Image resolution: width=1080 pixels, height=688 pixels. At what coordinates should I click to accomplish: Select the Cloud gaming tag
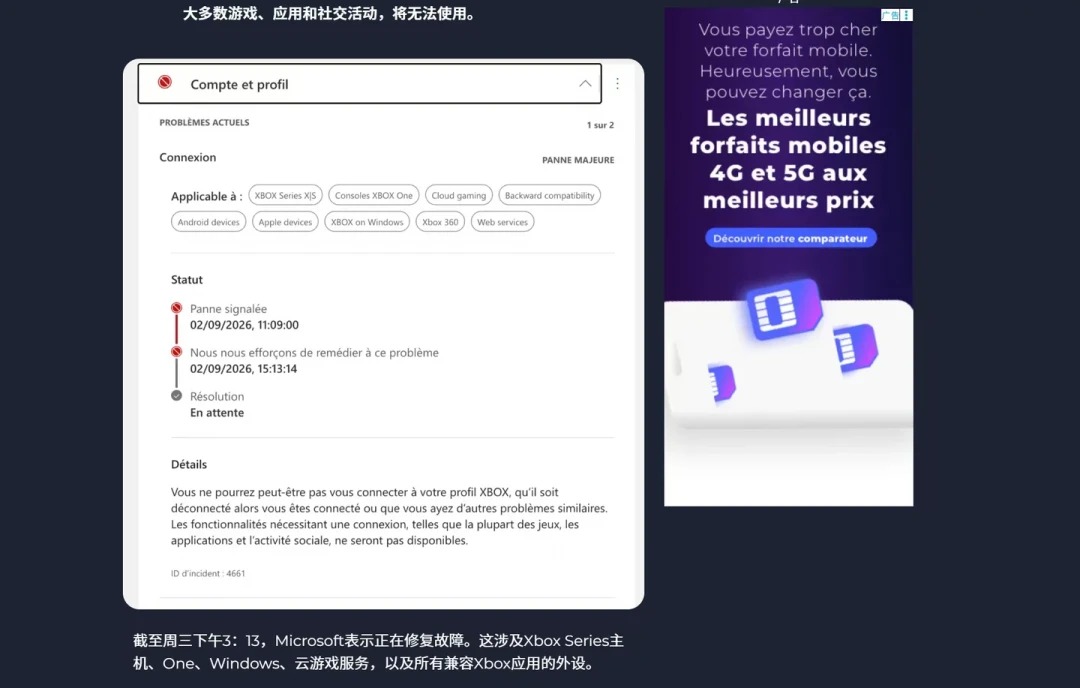[x=459, y=196]
